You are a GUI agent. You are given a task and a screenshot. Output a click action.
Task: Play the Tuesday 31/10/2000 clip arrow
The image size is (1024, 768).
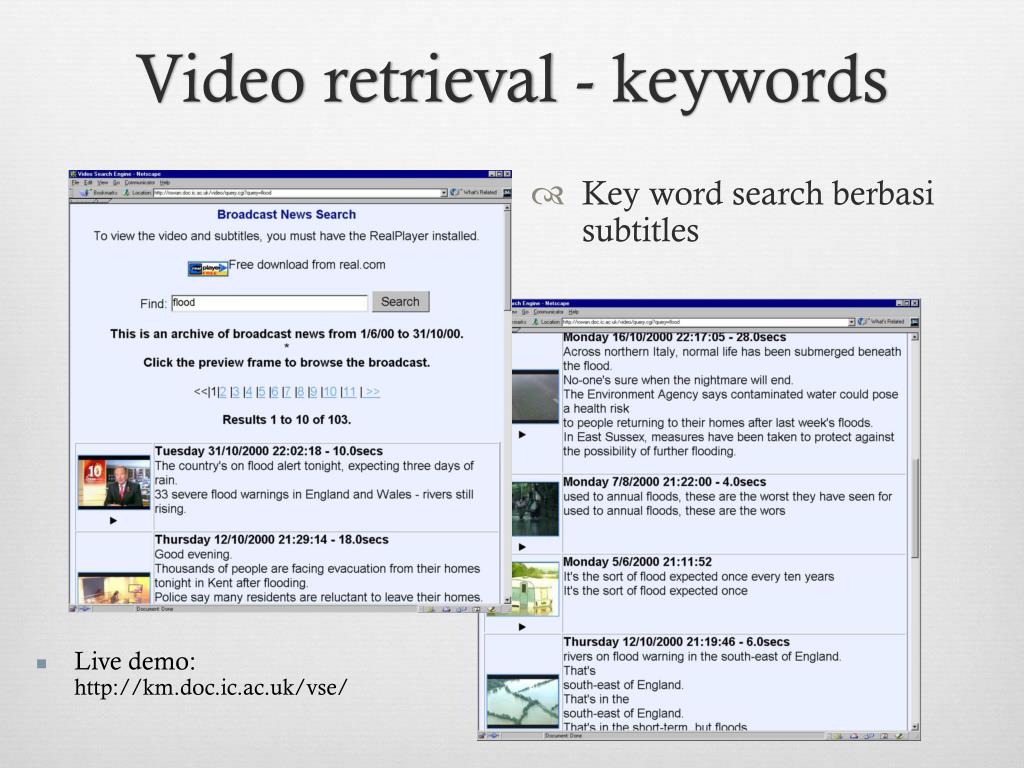point(113,520)
